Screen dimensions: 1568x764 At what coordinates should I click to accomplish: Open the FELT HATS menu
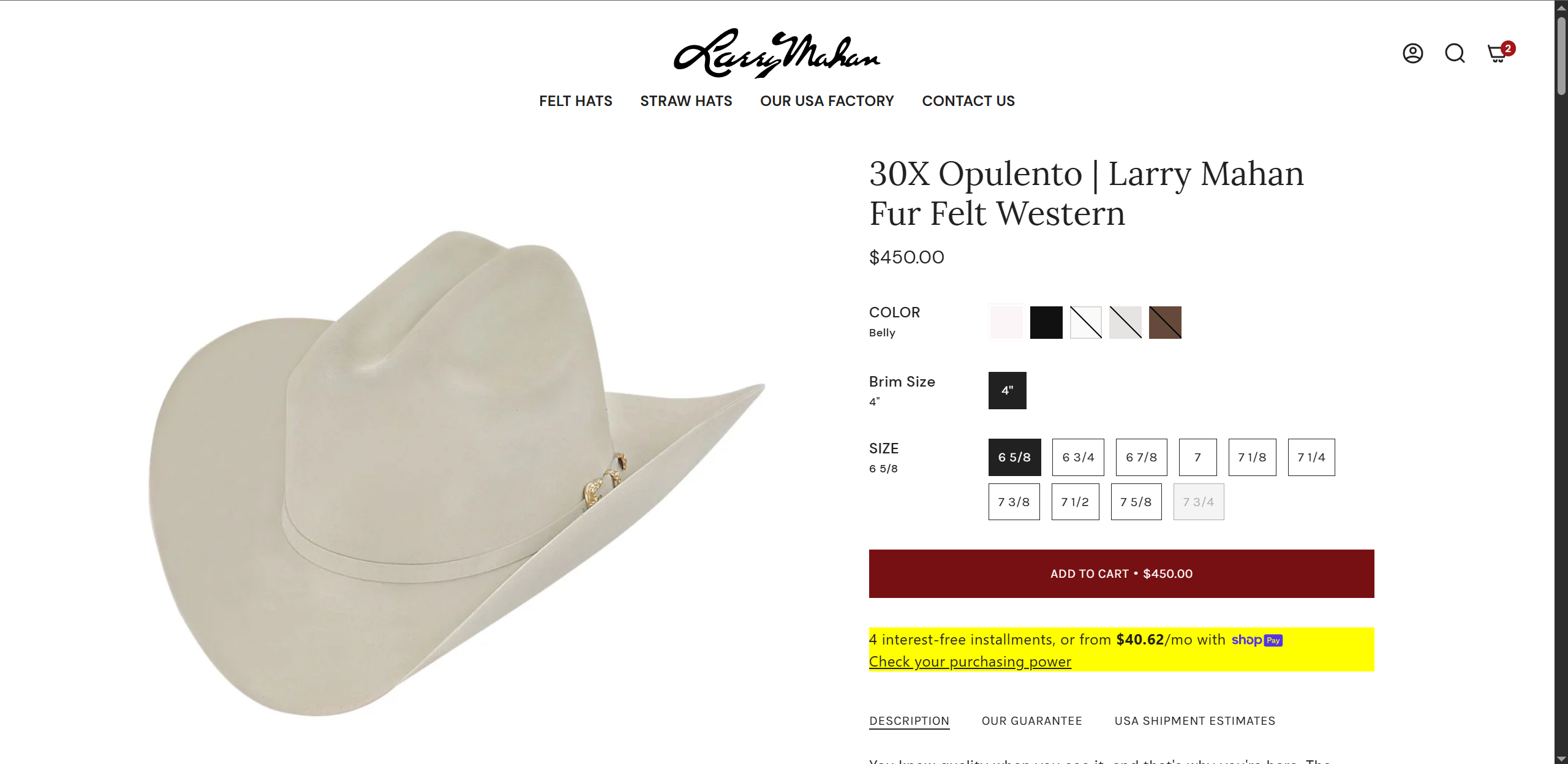(x=575, y=101)
